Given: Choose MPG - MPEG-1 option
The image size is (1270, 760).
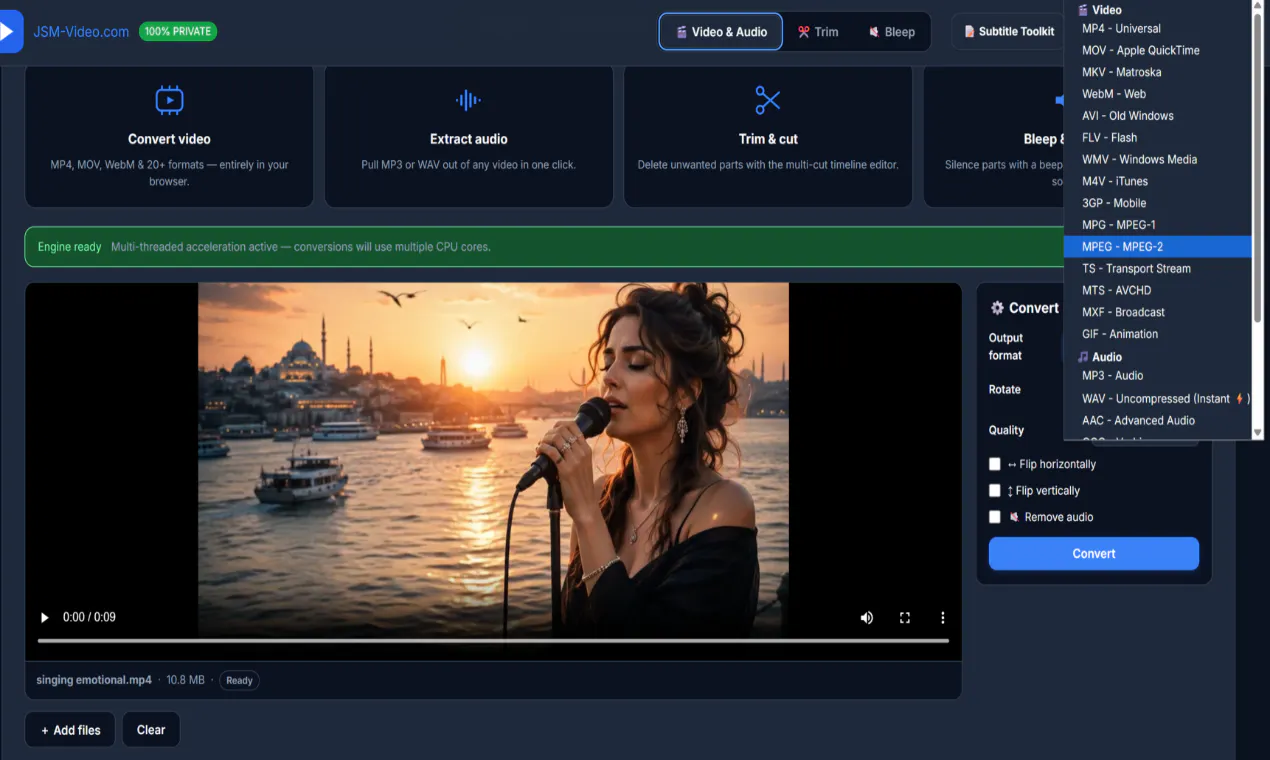Looking at the screenshot, I should pyautogui.click(x=1158, y=225).
